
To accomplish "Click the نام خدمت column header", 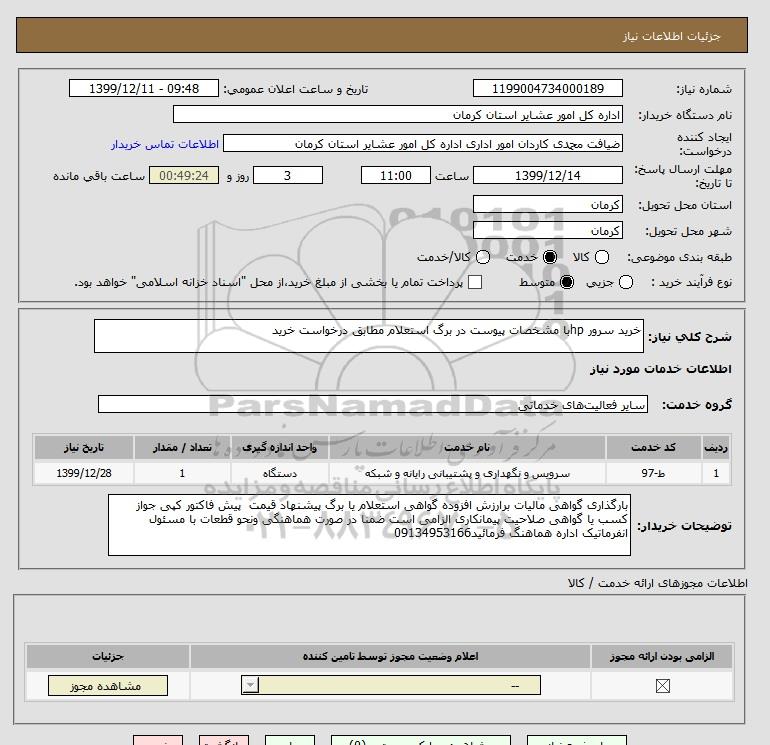I will click(467, 447).
